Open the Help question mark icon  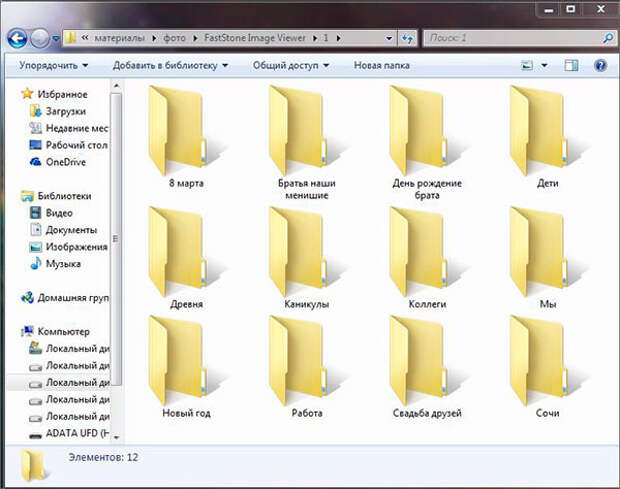coord(600,65)
